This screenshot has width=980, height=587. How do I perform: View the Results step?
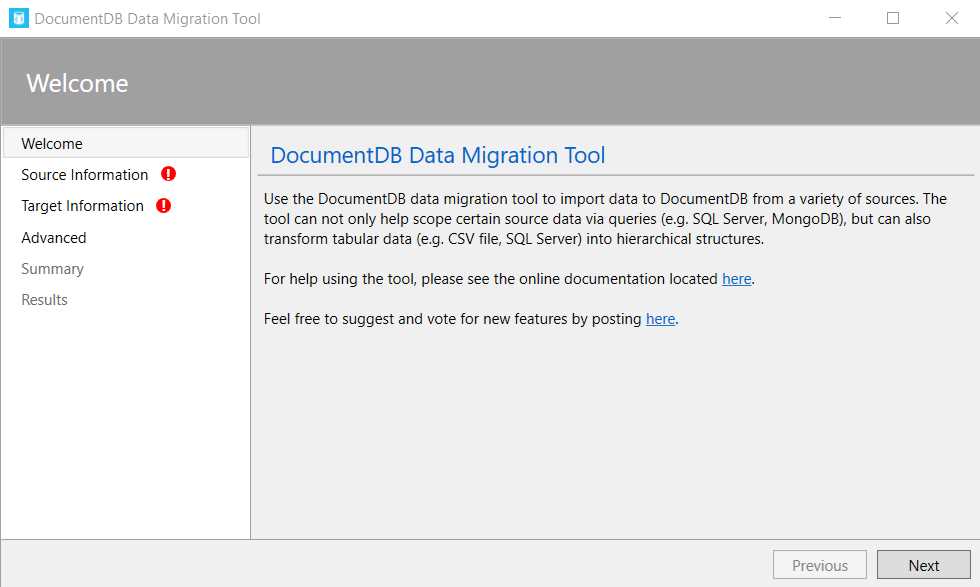tap(44, 300)
